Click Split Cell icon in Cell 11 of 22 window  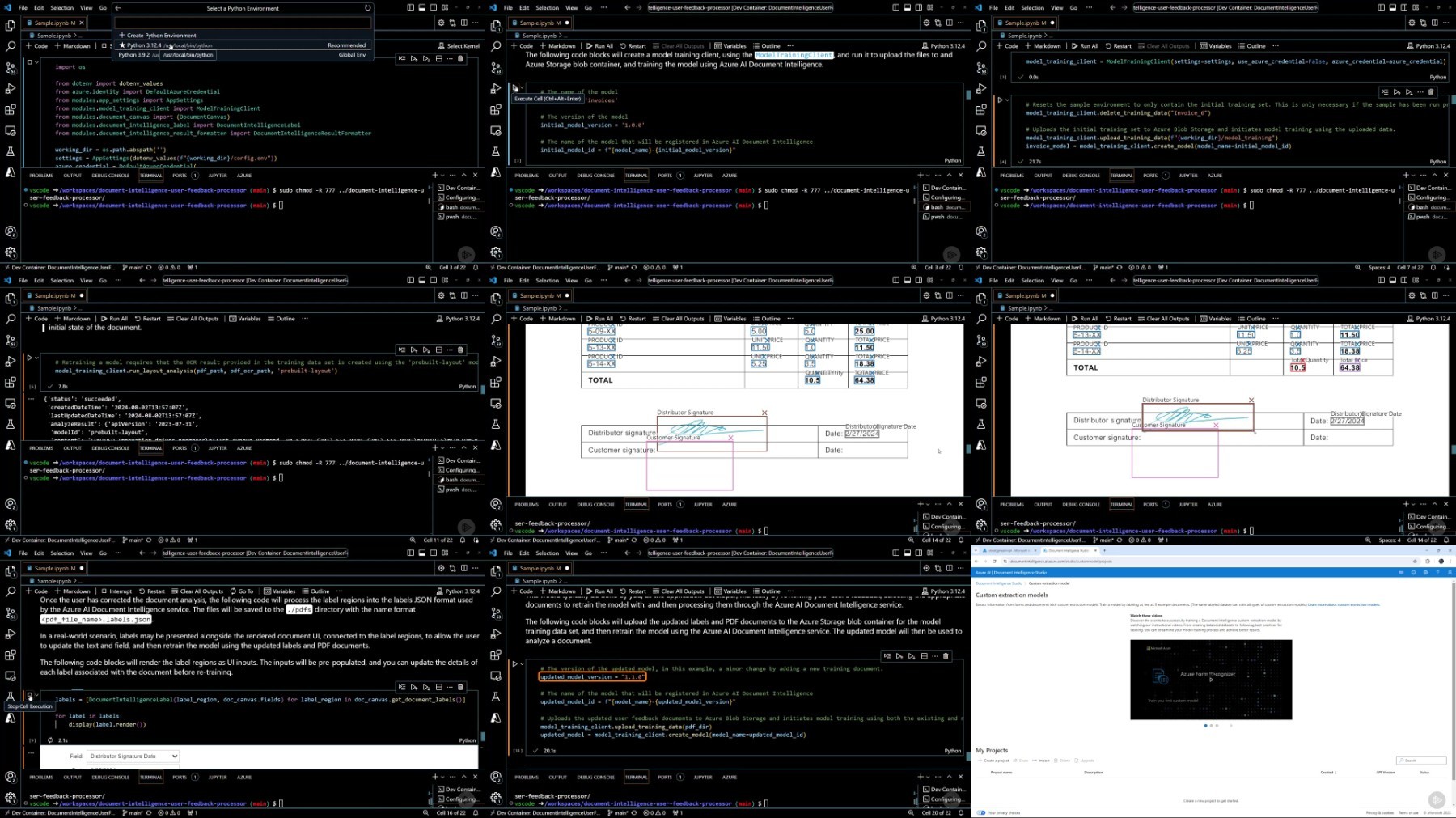438,350
